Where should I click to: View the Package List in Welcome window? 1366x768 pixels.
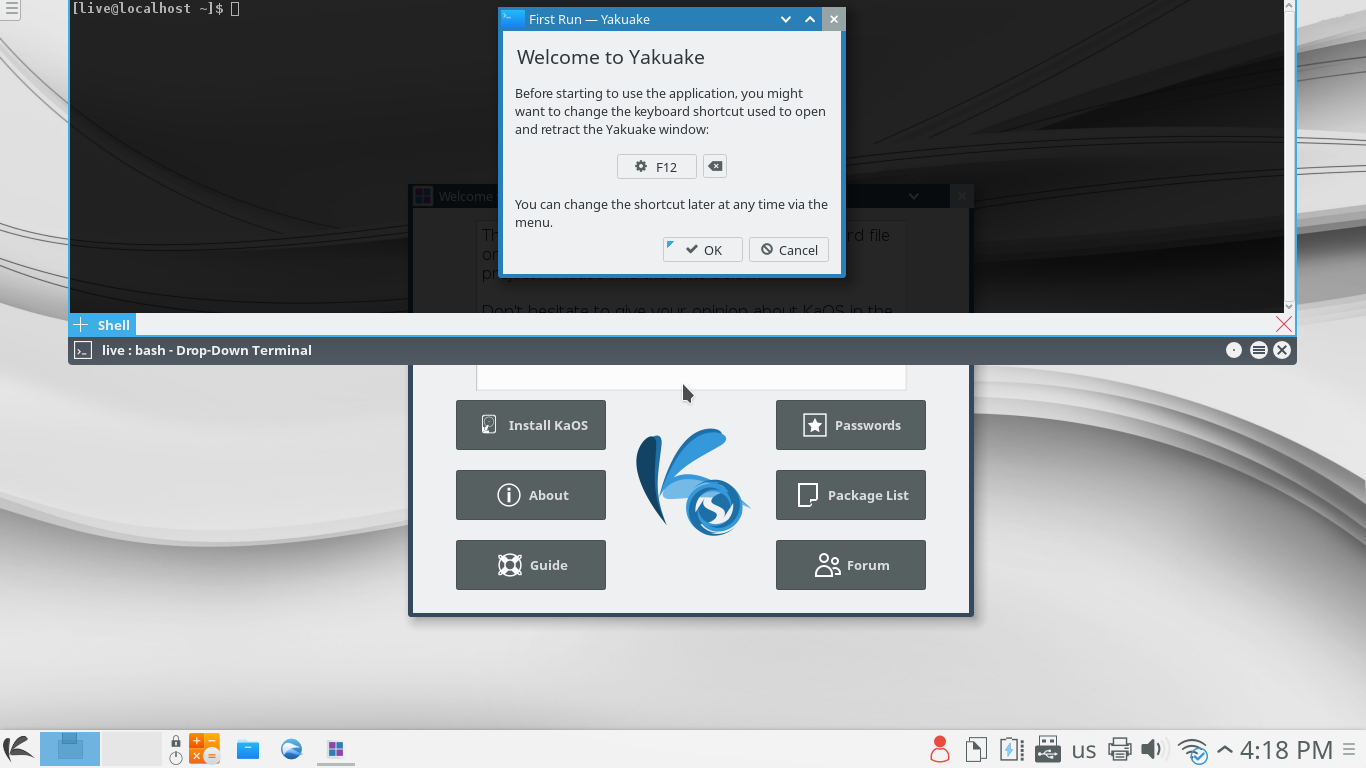851,495
